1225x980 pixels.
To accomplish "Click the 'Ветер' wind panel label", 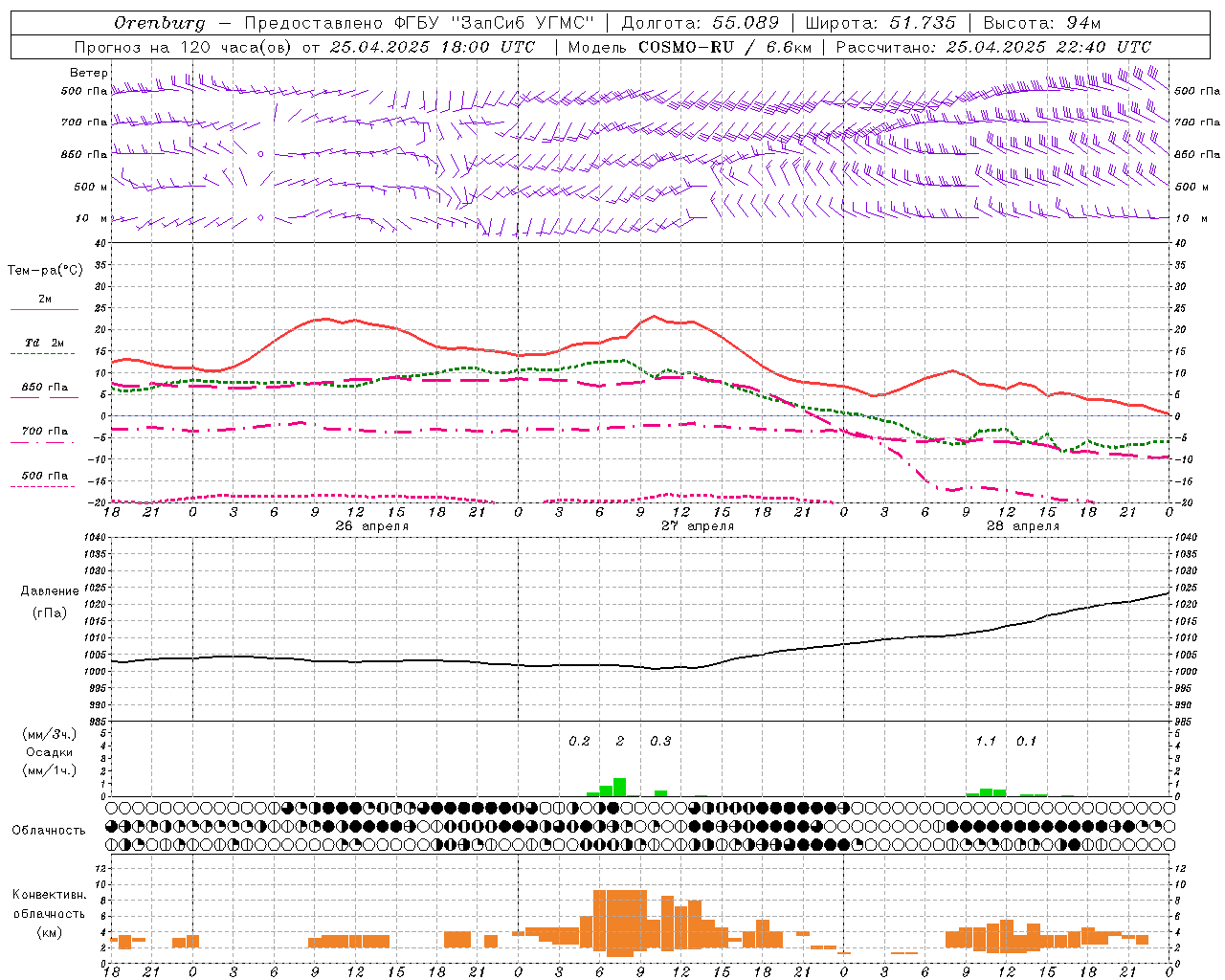I will (89, 73).
